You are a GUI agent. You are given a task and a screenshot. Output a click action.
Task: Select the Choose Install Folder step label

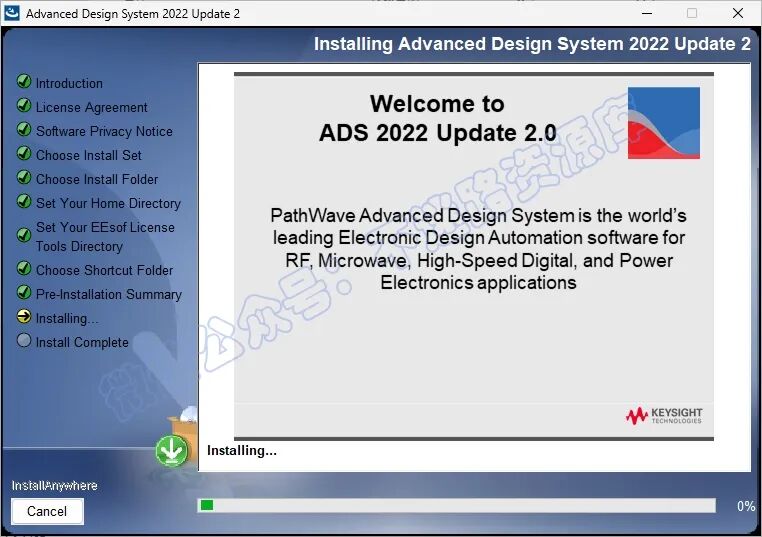pyautogui.click(x=97, y=179)
